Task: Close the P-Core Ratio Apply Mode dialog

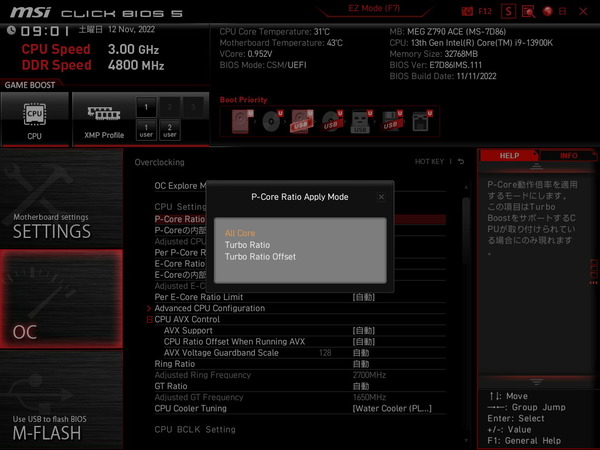Action: [x=381, y=197]
